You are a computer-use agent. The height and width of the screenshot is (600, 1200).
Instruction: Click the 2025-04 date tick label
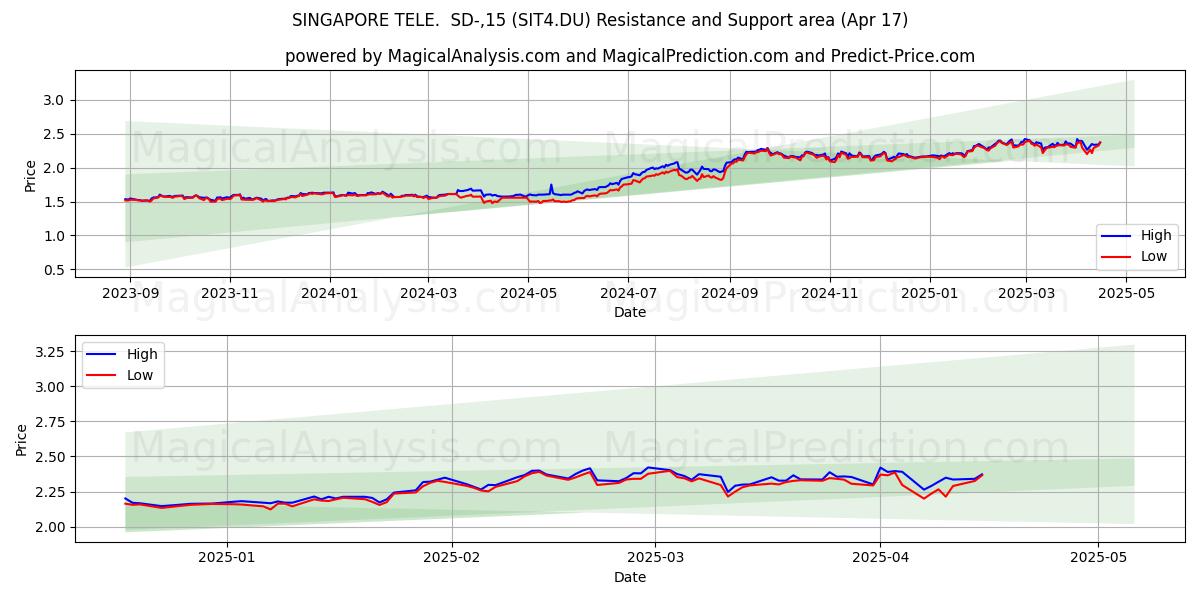coord(880,559)
